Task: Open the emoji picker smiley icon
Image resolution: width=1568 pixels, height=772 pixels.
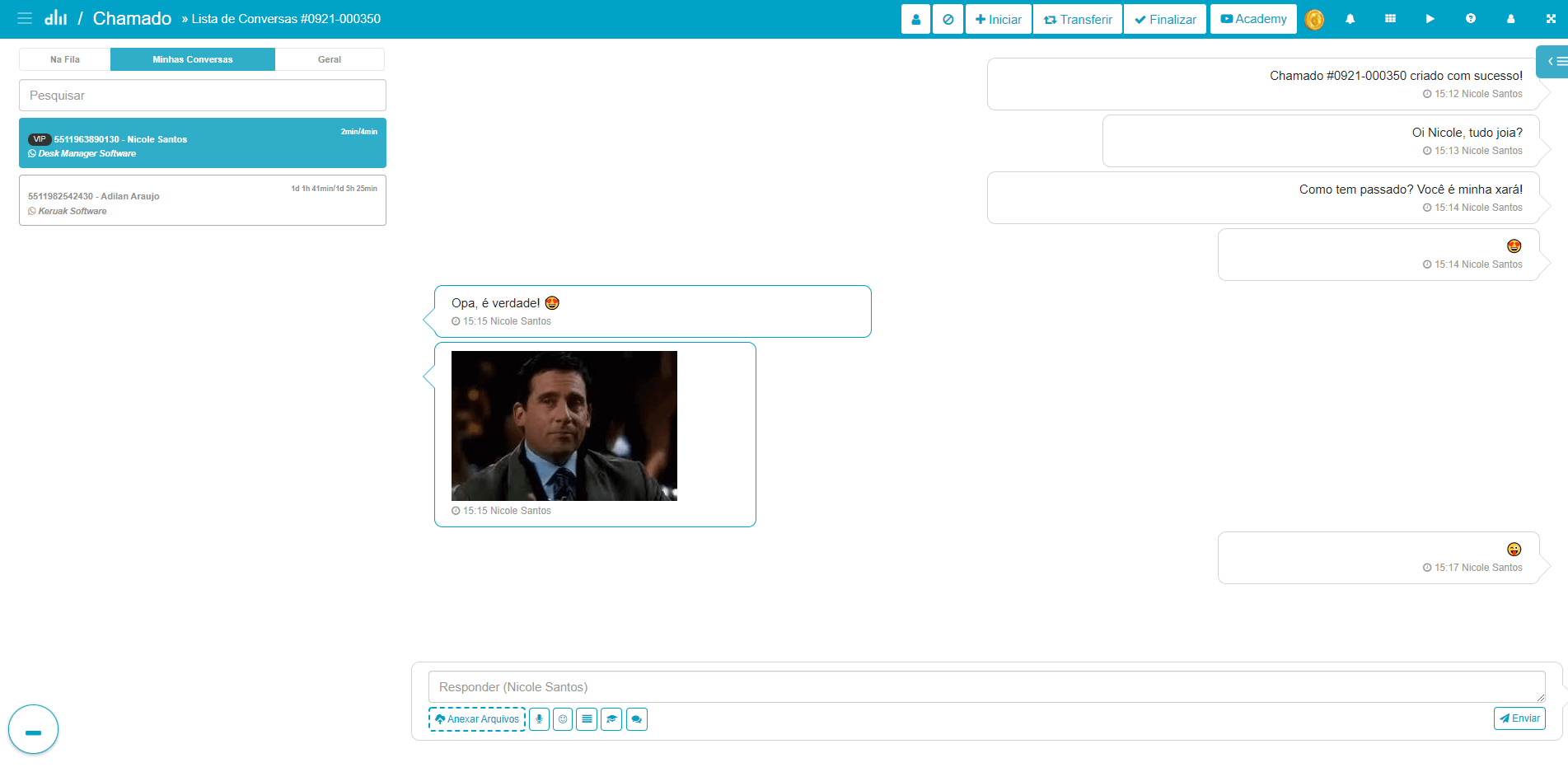Action: pos(563,719)
